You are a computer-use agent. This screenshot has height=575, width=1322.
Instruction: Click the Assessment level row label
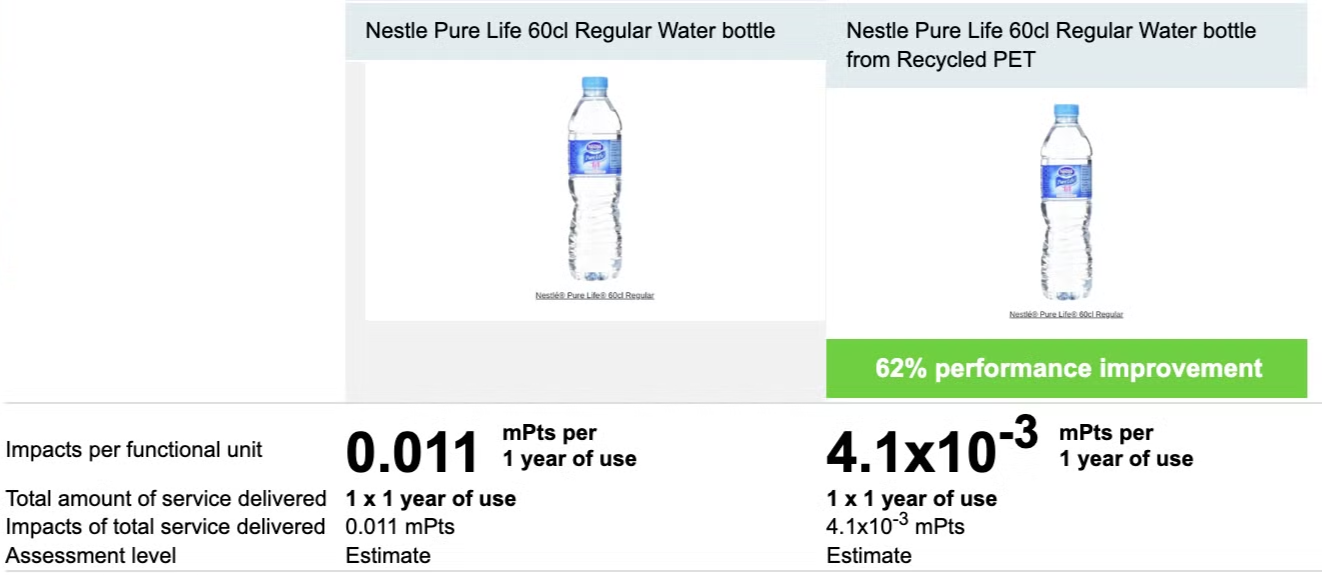[91, 556]
